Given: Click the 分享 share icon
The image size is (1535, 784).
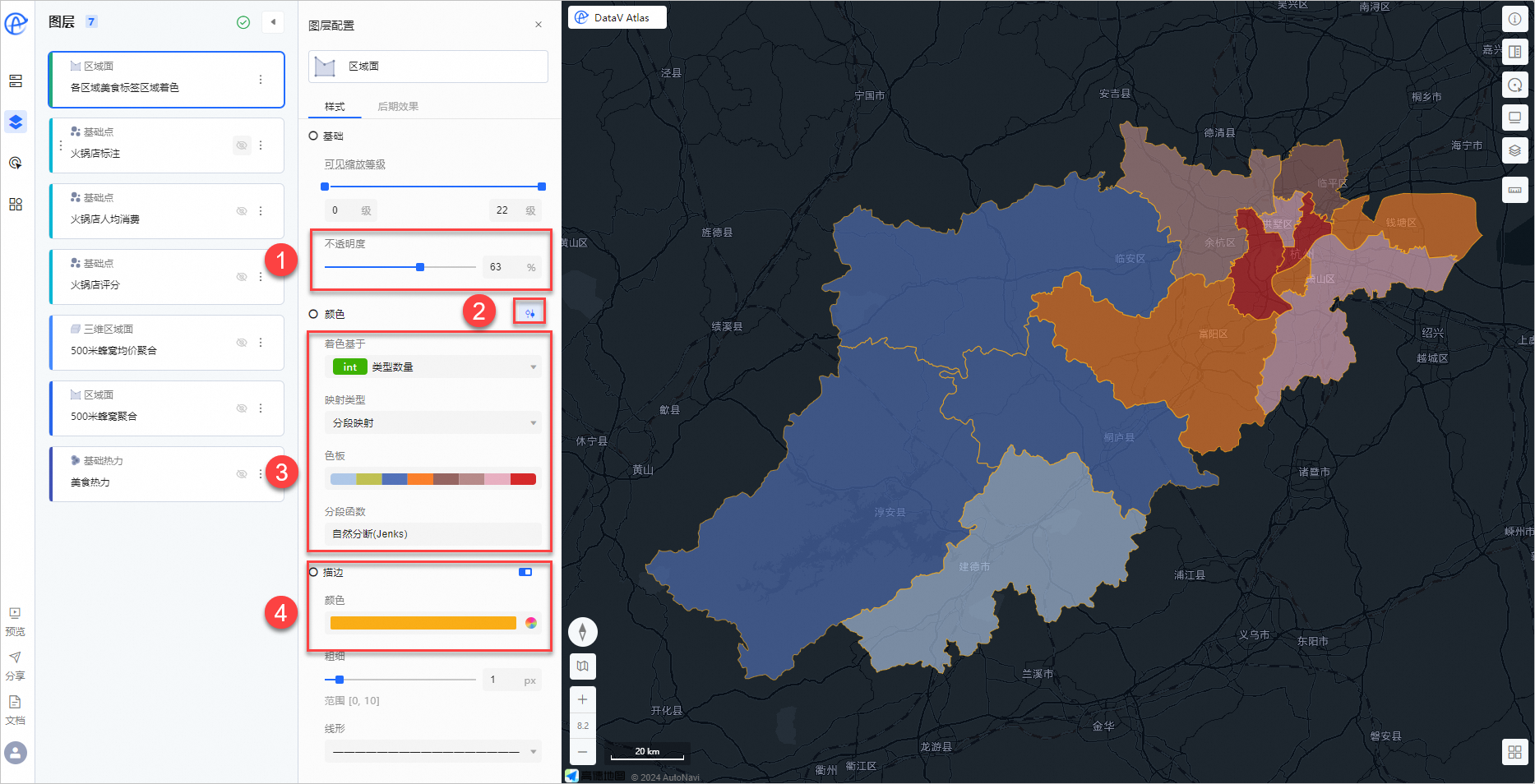Looking at the screenshot, I should tap(15, 657).
